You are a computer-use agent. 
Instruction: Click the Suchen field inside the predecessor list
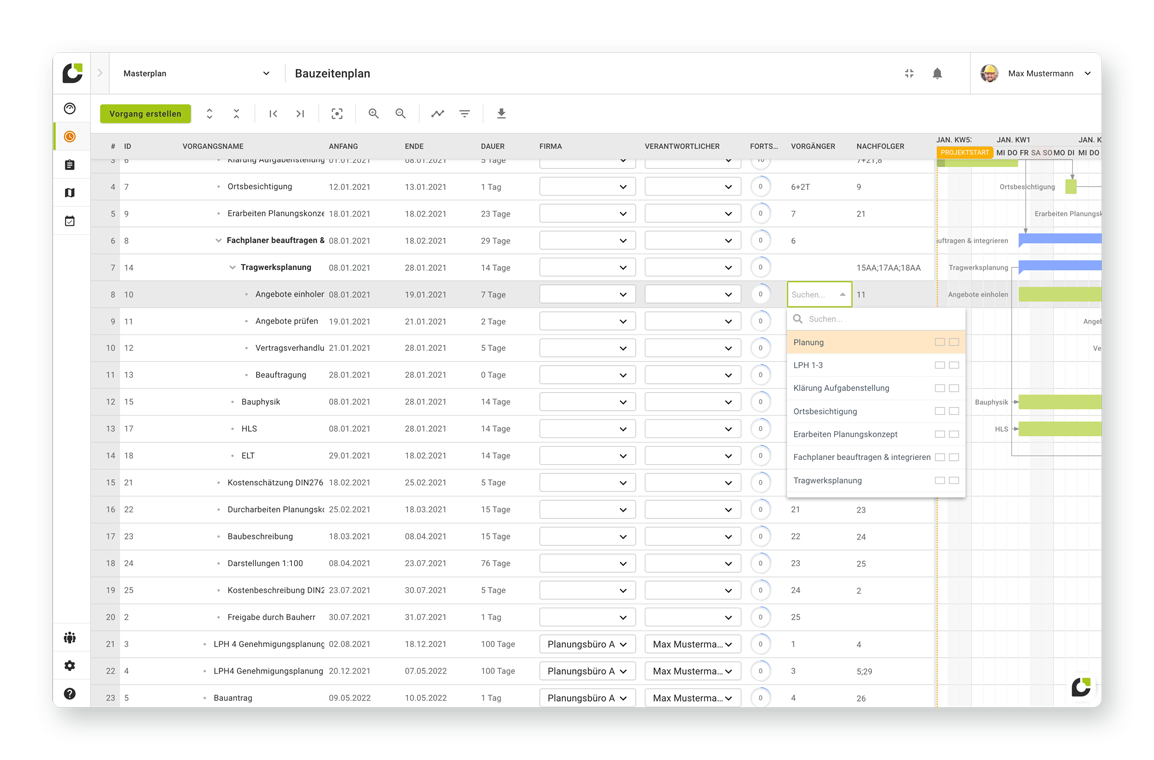[876, 319]
